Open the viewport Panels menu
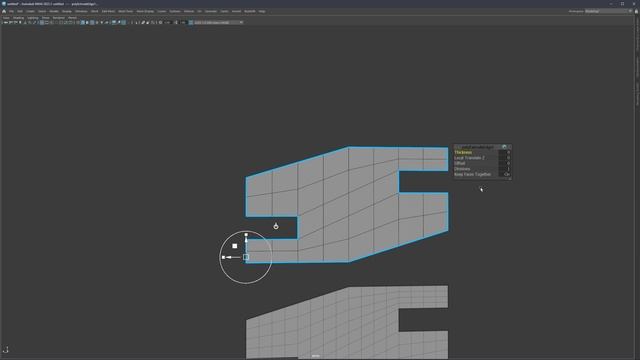 point(72,18)
